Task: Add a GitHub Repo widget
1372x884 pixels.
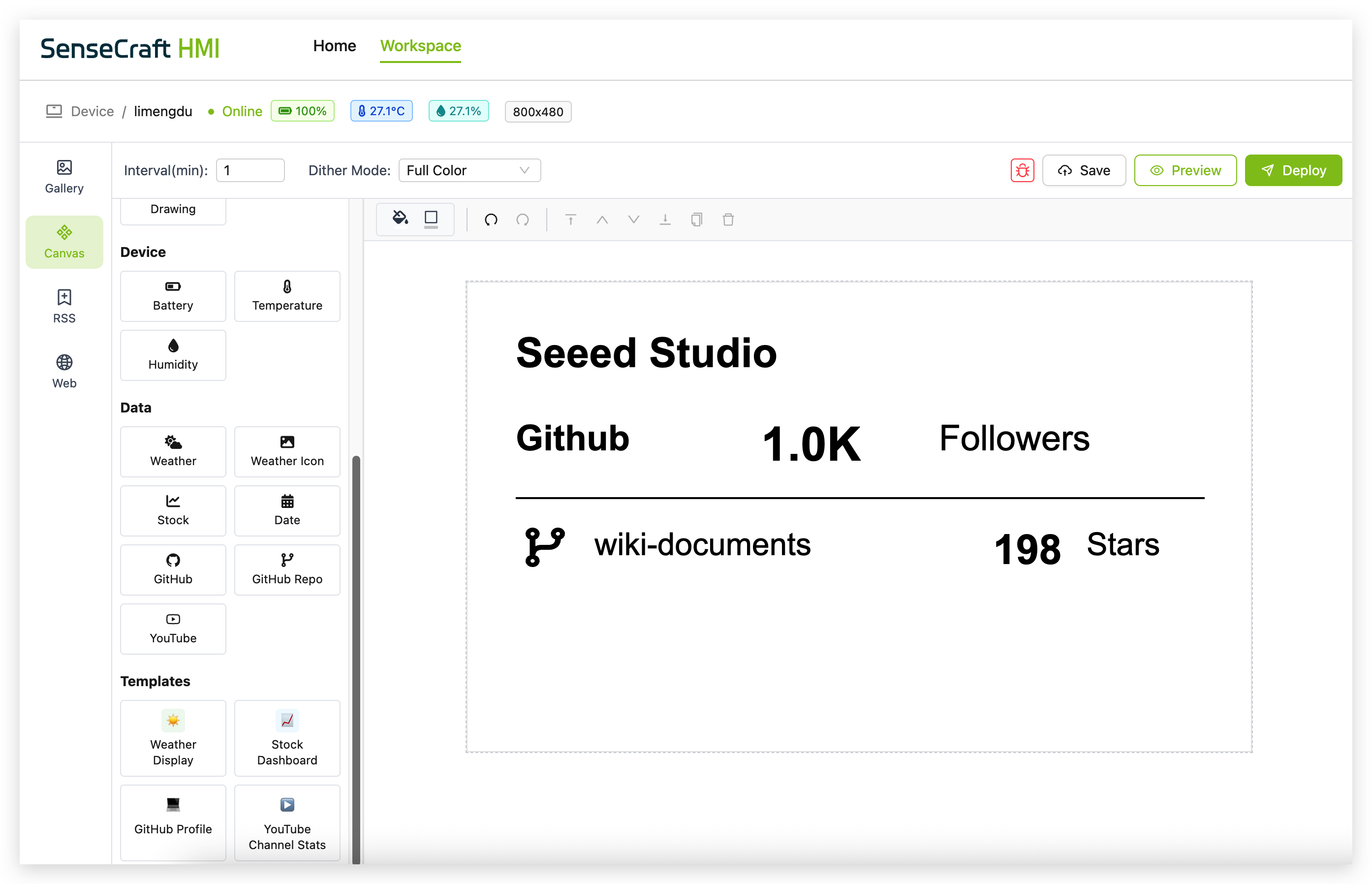Action: pyautogui.click(x=287, y=570)
